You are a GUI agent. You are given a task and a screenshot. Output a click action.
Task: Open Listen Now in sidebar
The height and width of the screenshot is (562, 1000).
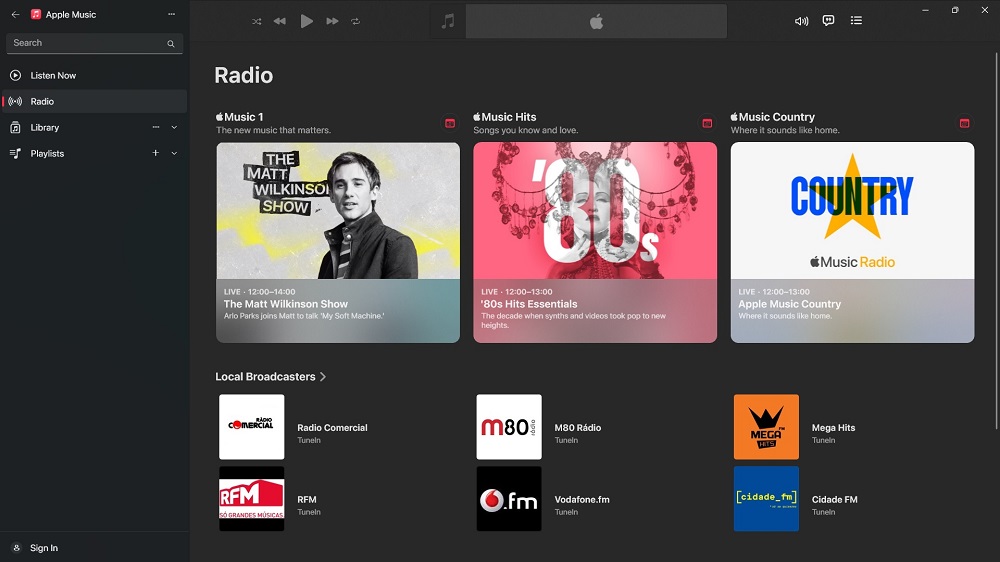[x=94, y=75]
